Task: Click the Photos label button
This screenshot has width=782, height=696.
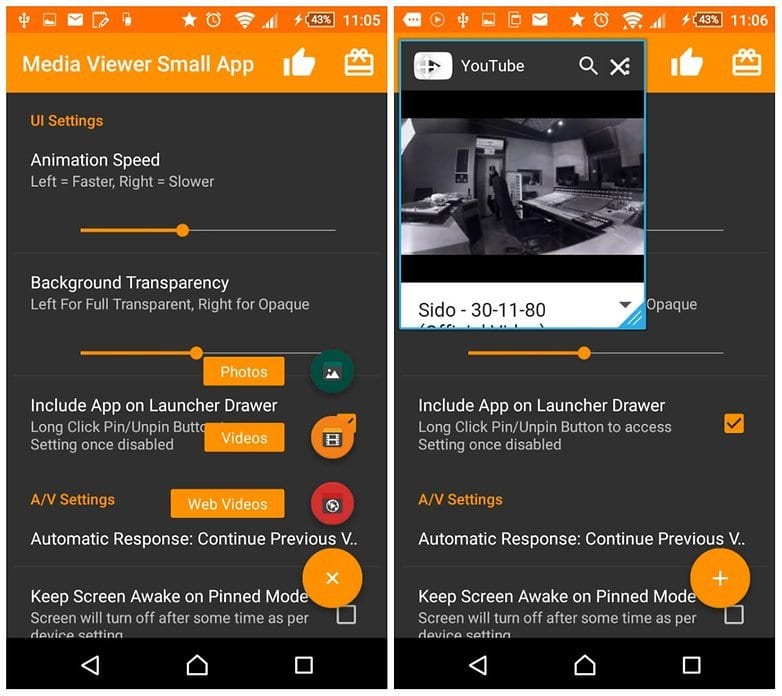Action: pos(244,371)
